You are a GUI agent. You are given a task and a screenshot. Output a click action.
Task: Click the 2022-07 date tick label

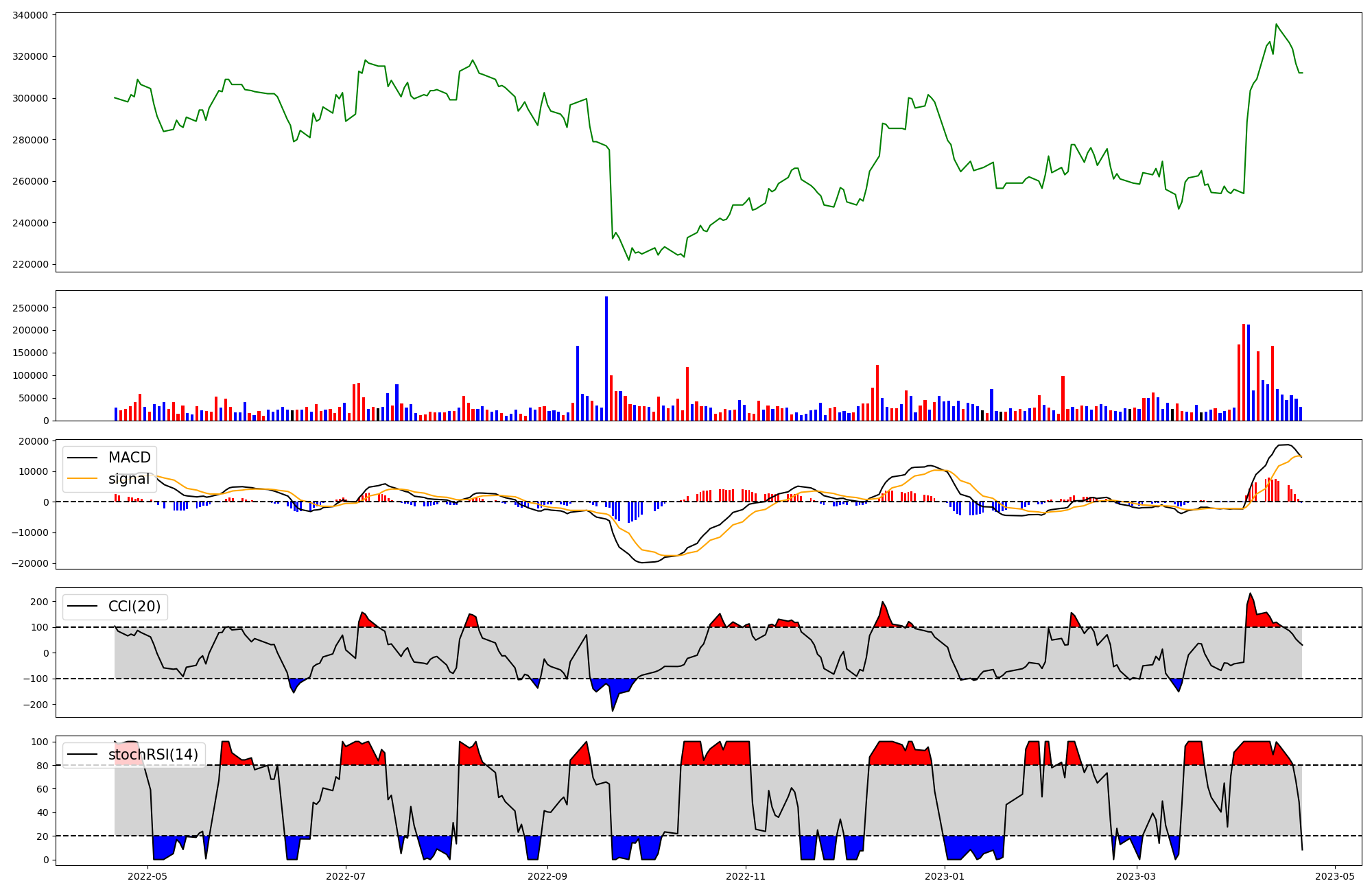click(346, 876)
